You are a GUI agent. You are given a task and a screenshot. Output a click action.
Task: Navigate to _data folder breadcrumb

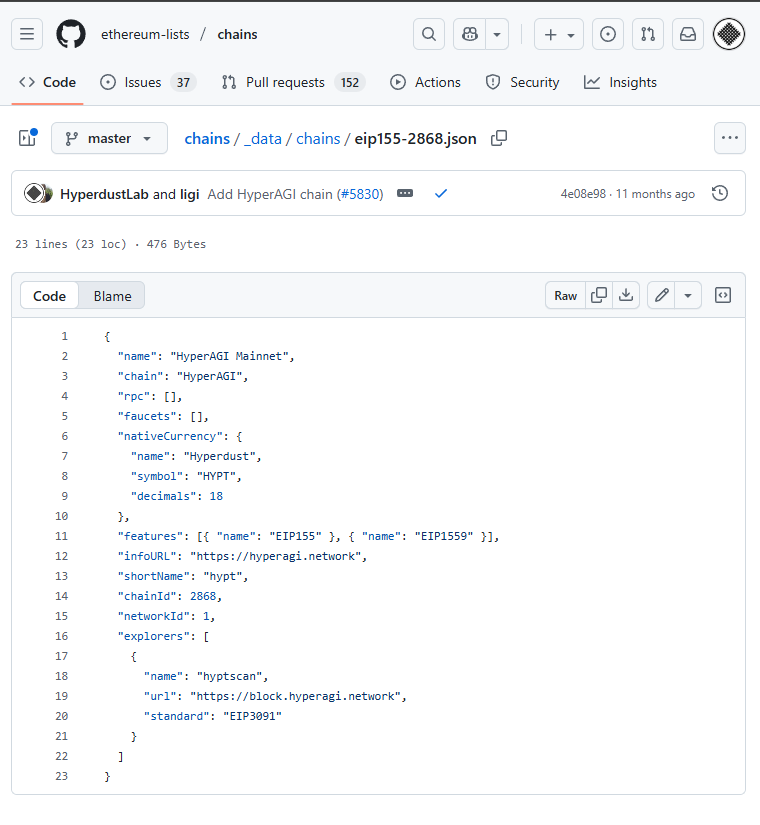click(263, 138)
